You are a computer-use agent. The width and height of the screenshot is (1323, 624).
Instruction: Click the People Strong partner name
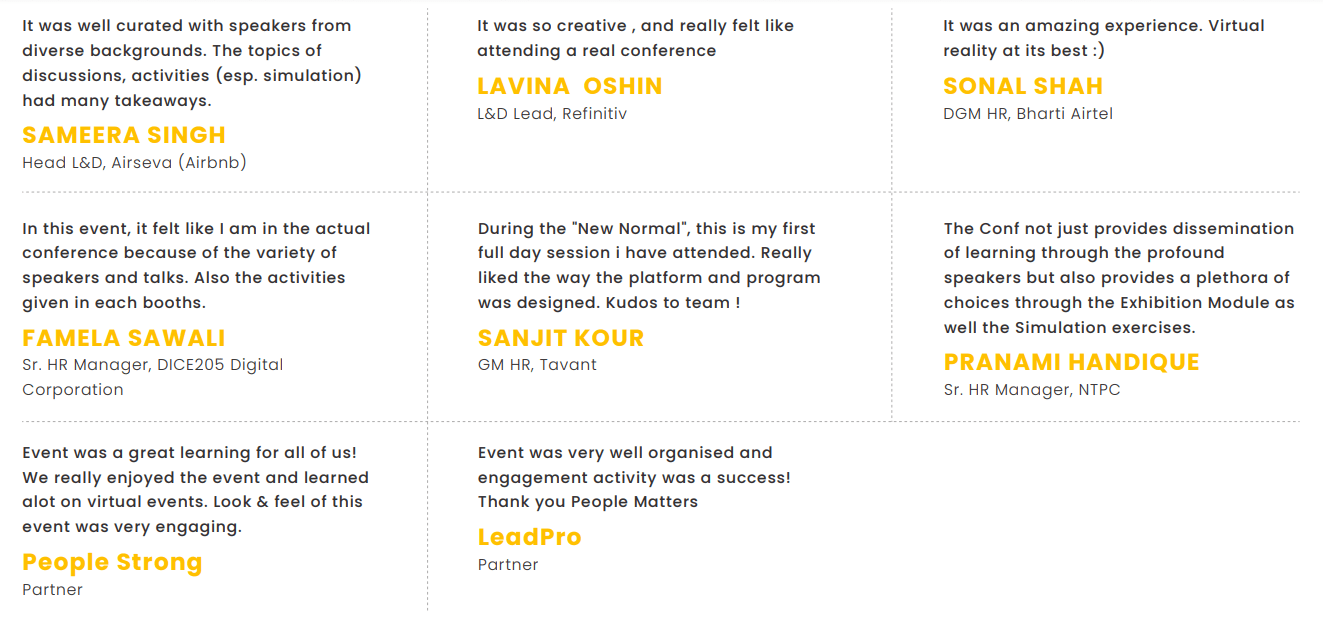112,562
